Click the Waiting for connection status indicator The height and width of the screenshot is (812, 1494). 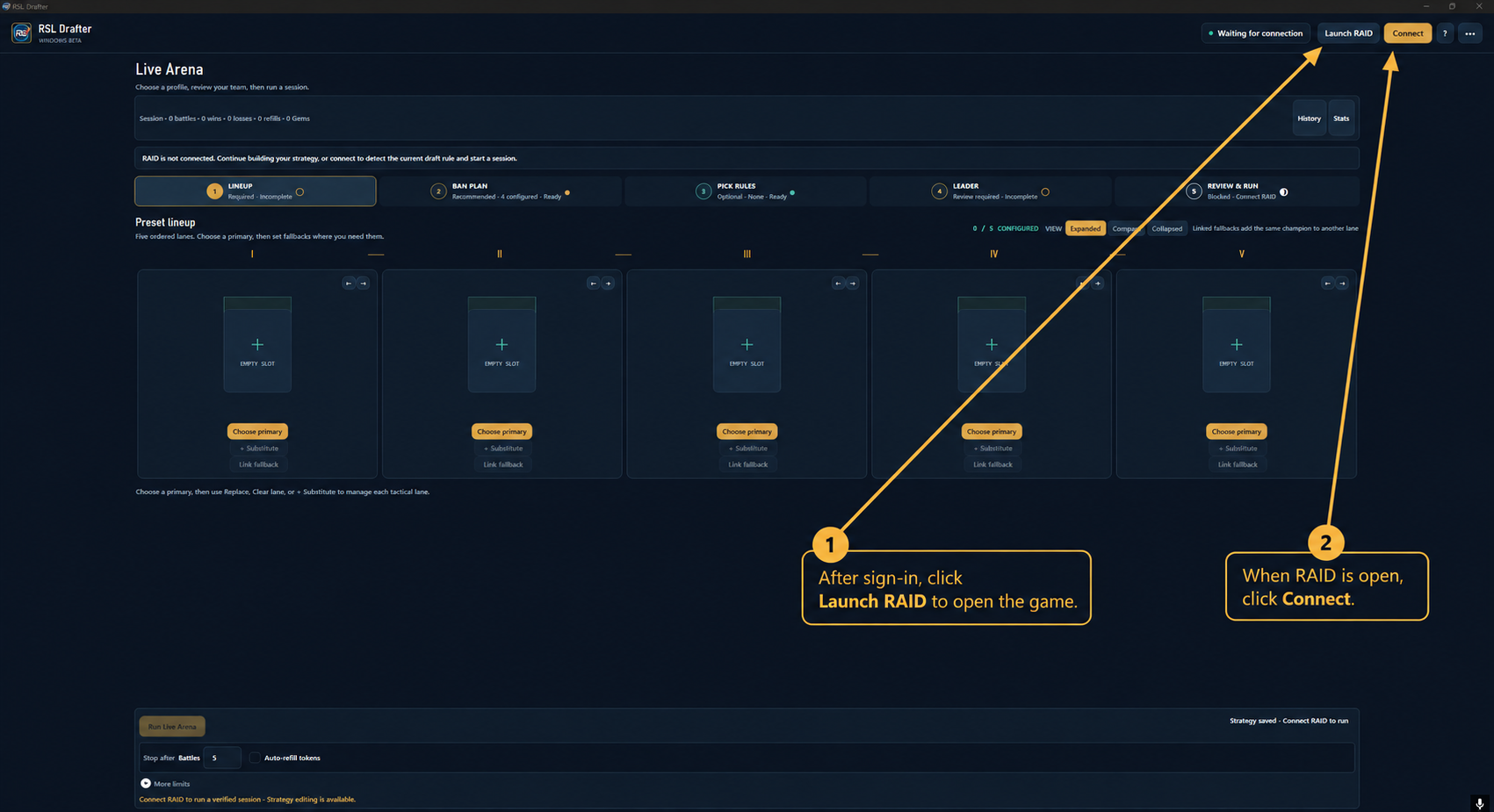pos(1256,33)
